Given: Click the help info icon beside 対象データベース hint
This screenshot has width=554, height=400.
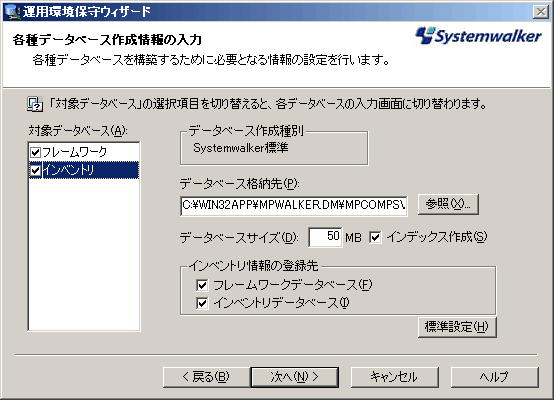Looking at the screenshot, I should point(35,105).
